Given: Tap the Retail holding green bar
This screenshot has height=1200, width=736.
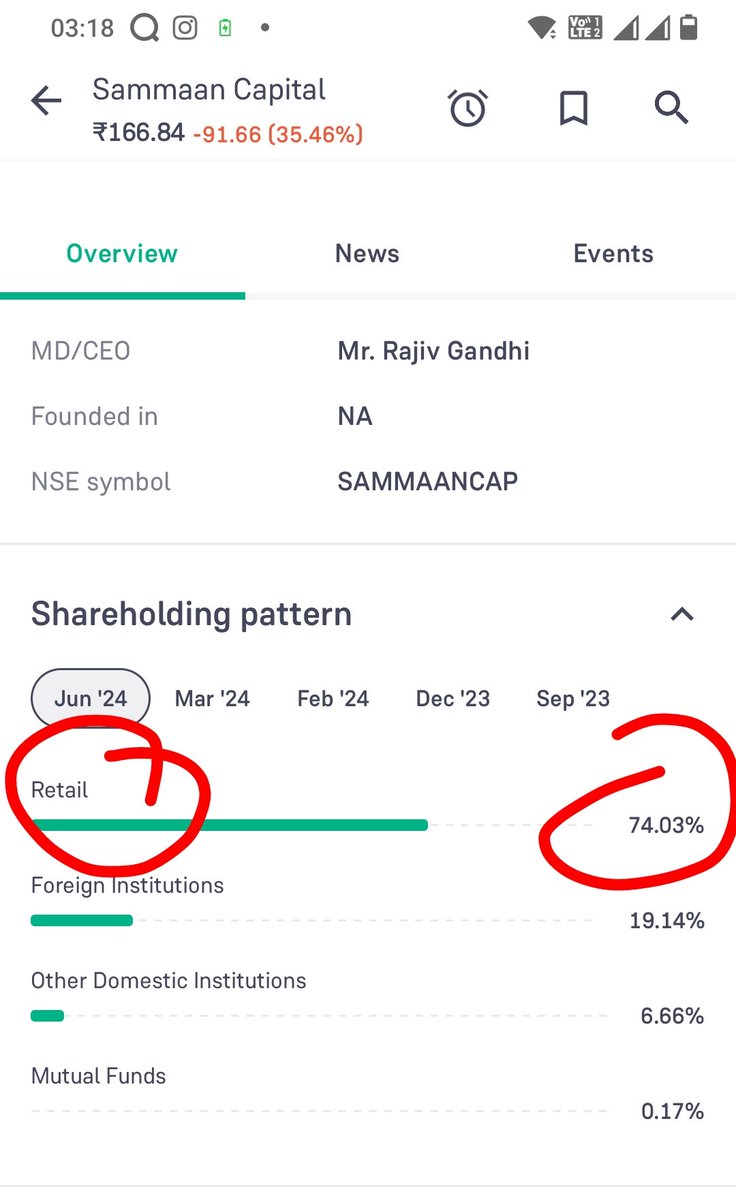Looking at the screenshot, I should pyautogui.click(x=229, y=825).
